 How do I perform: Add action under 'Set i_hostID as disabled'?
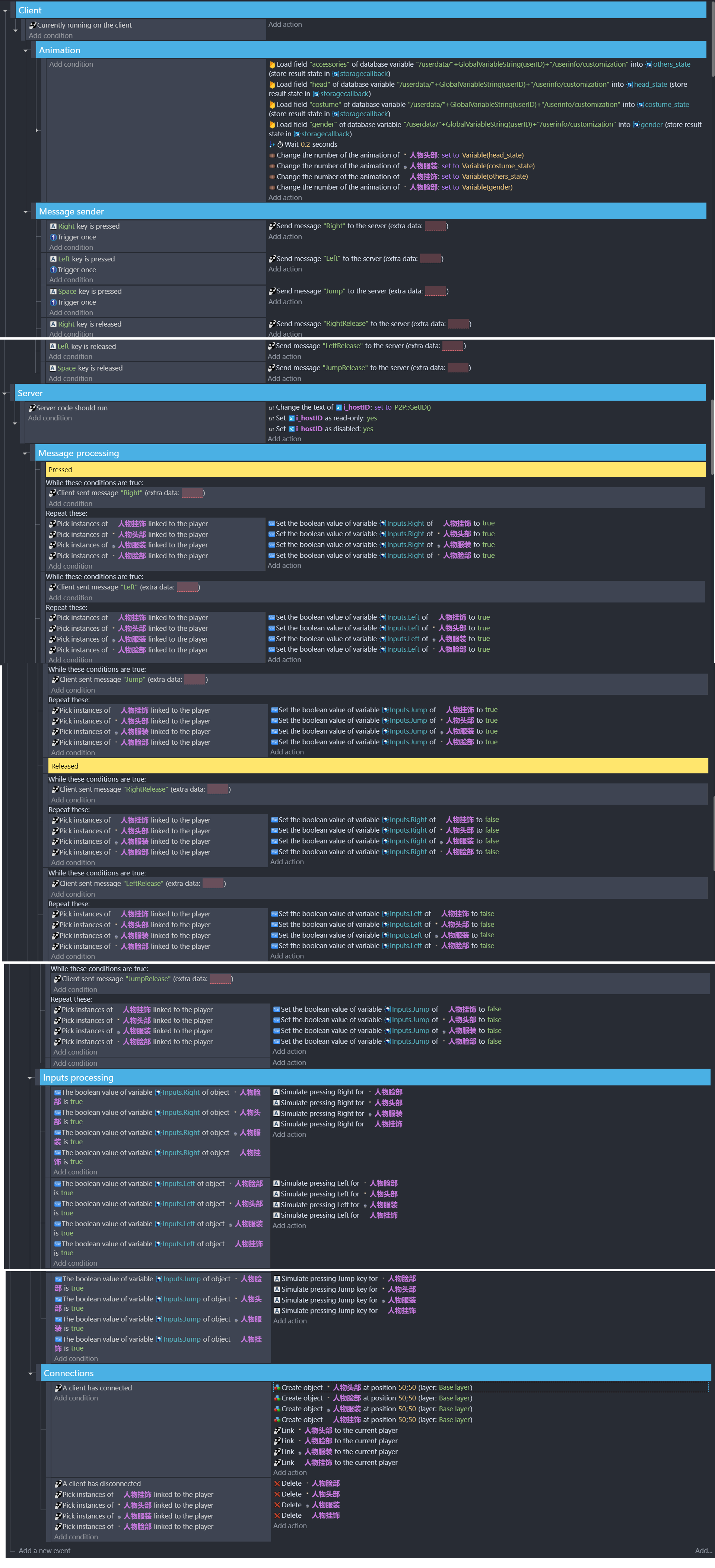point(285,439)
